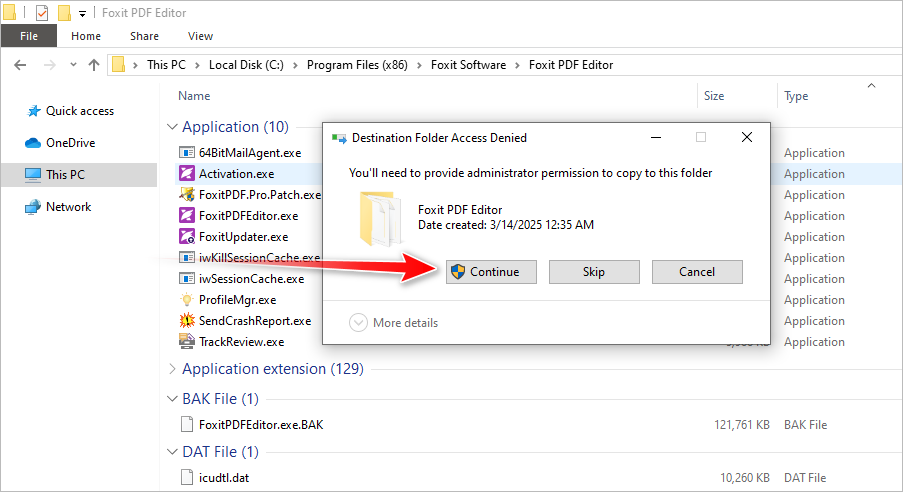The width and height of the screenshot is (903, 492).
Task: Select the TrackReview.exe file icon
Action: point(186,342)
